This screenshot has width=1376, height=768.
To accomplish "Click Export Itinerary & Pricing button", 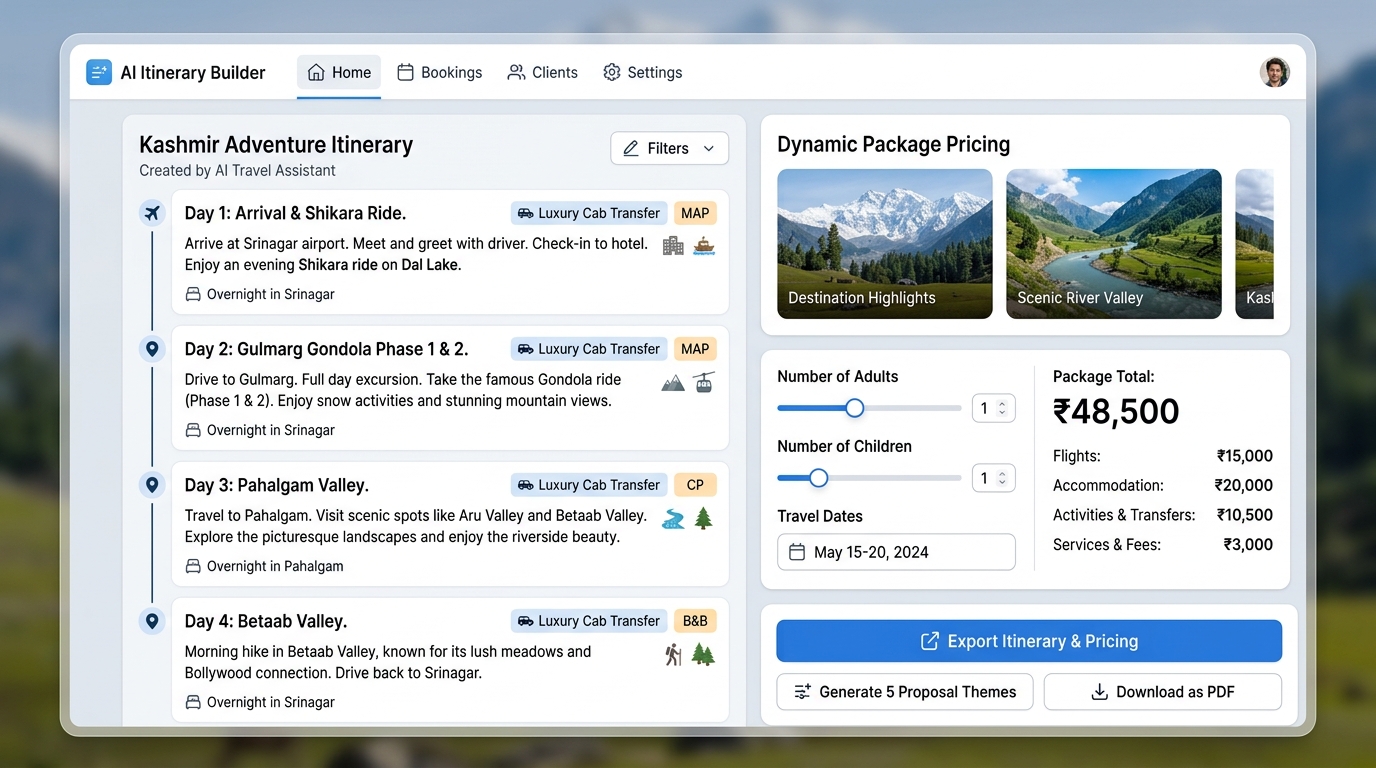I will point(1029,641).
